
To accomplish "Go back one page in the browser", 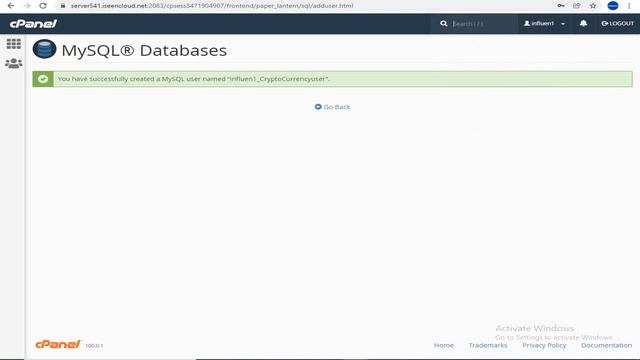I will click(11, 6).
